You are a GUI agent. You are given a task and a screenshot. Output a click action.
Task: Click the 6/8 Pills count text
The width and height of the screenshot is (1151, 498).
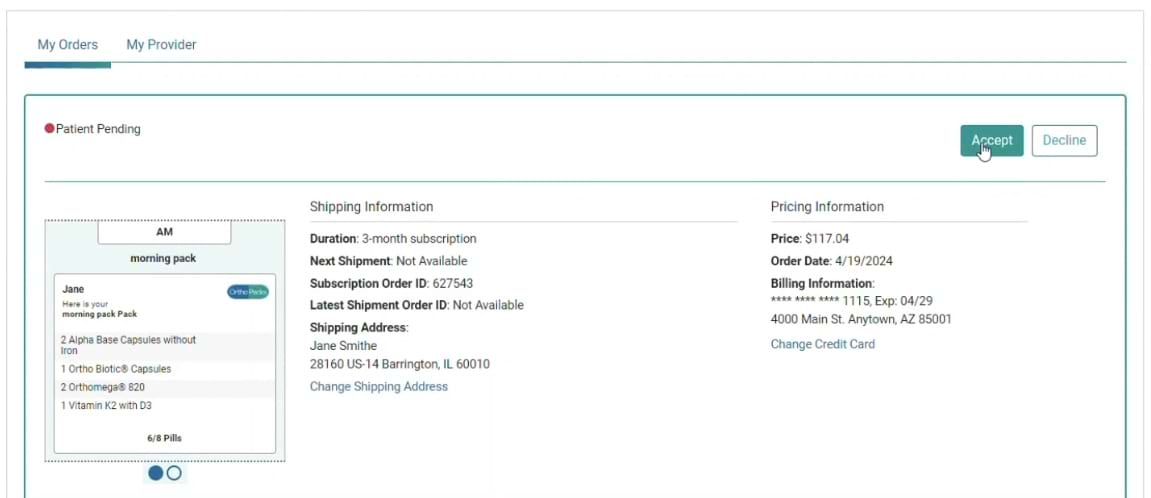click(164, 438)
